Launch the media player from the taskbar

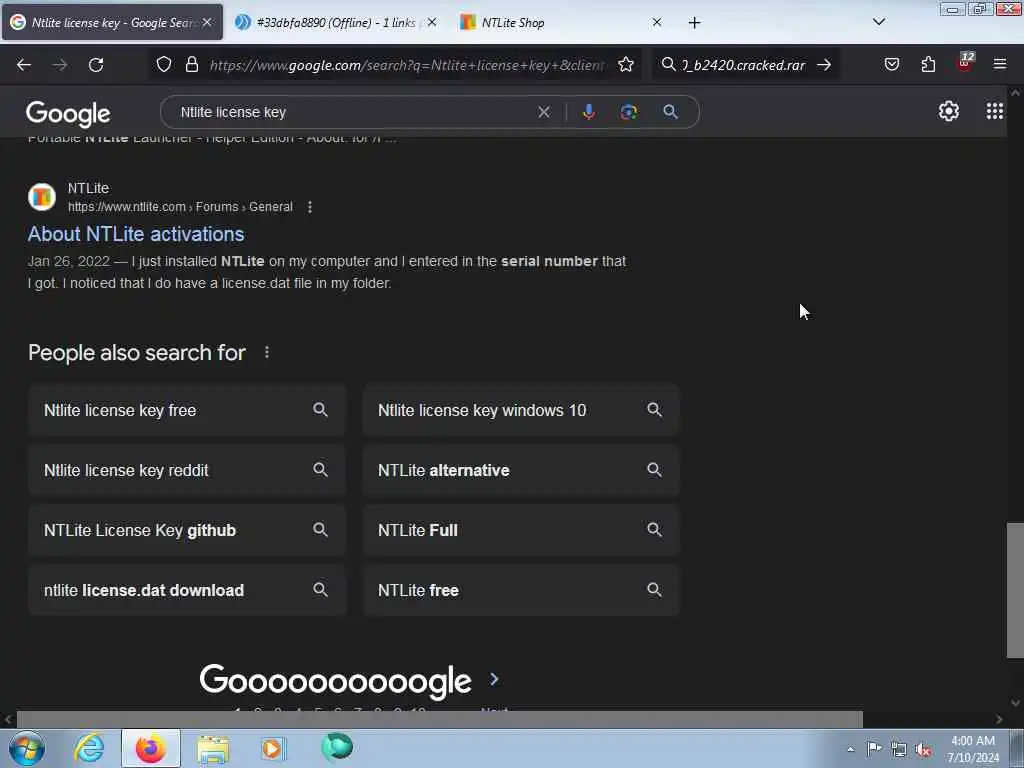273,748
